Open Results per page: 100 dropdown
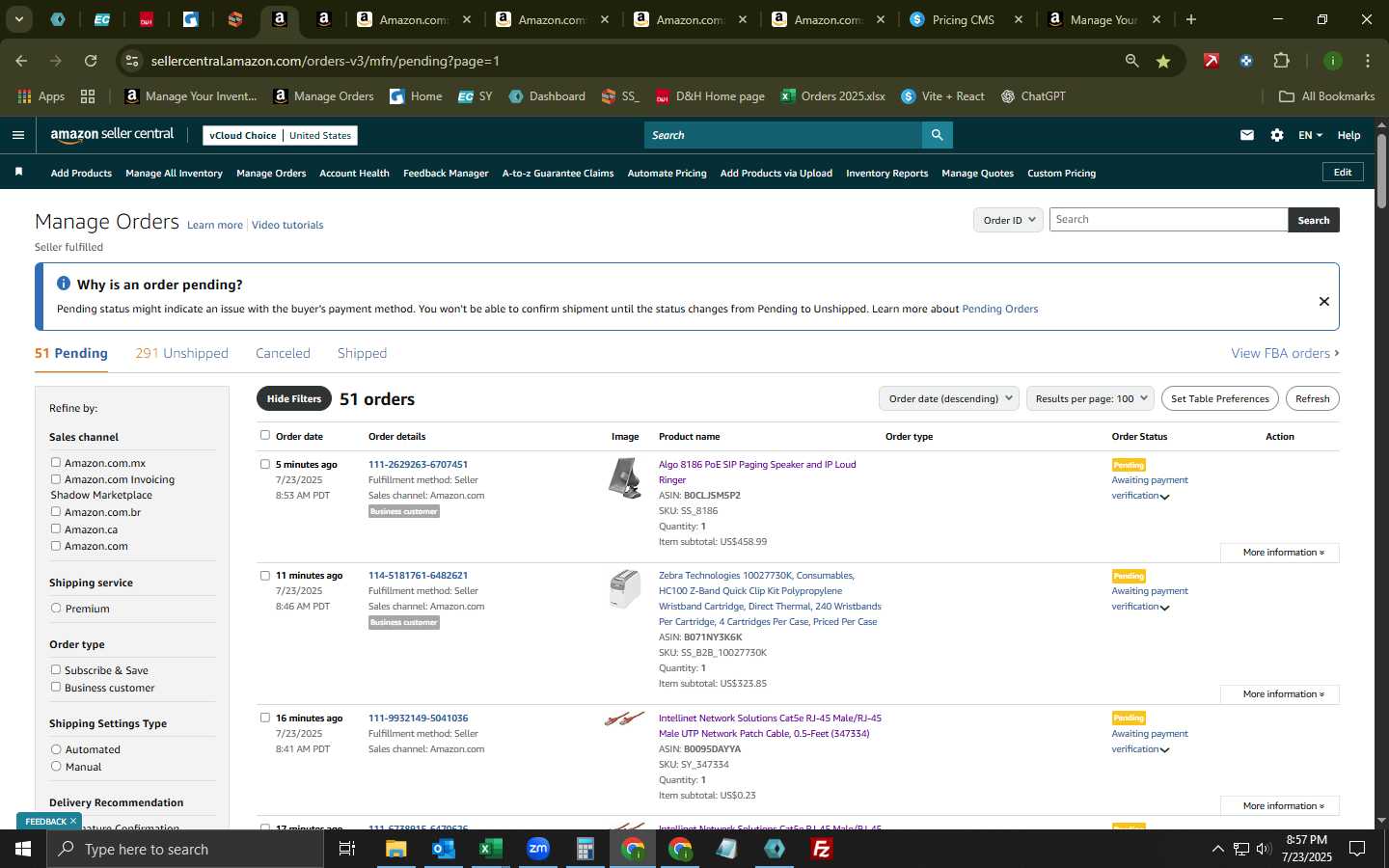This screenshot has height=868, width=1389. [1090, 398]
